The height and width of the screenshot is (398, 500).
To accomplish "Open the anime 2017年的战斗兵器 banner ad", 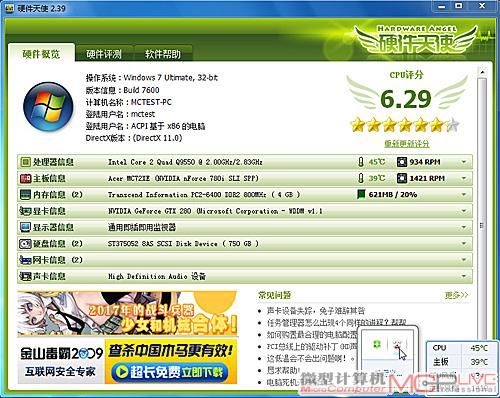I will [x=127, y=313].
